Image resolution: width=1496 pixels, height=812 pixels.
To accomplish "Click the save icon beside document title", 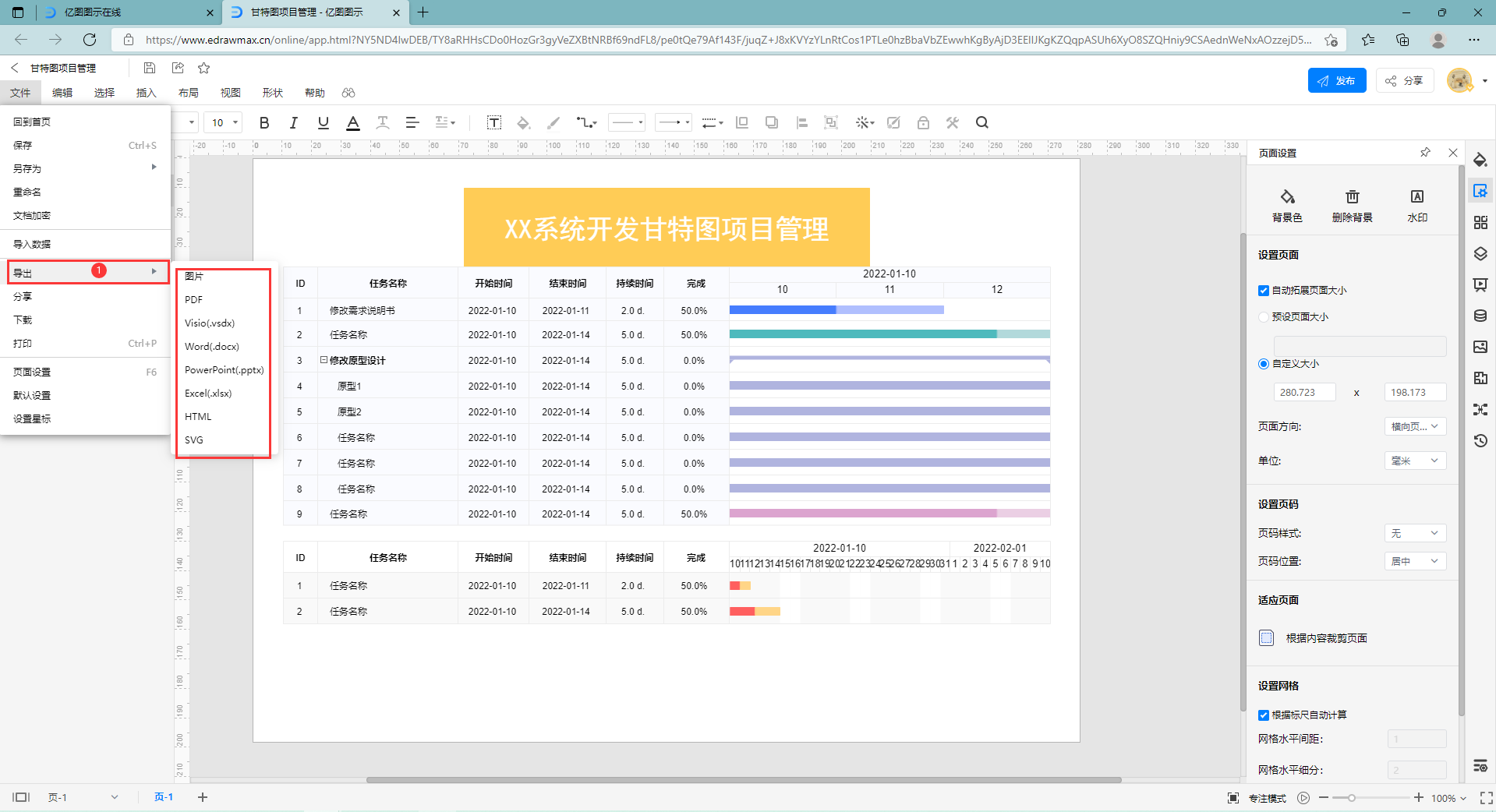I will click(150, 68).
